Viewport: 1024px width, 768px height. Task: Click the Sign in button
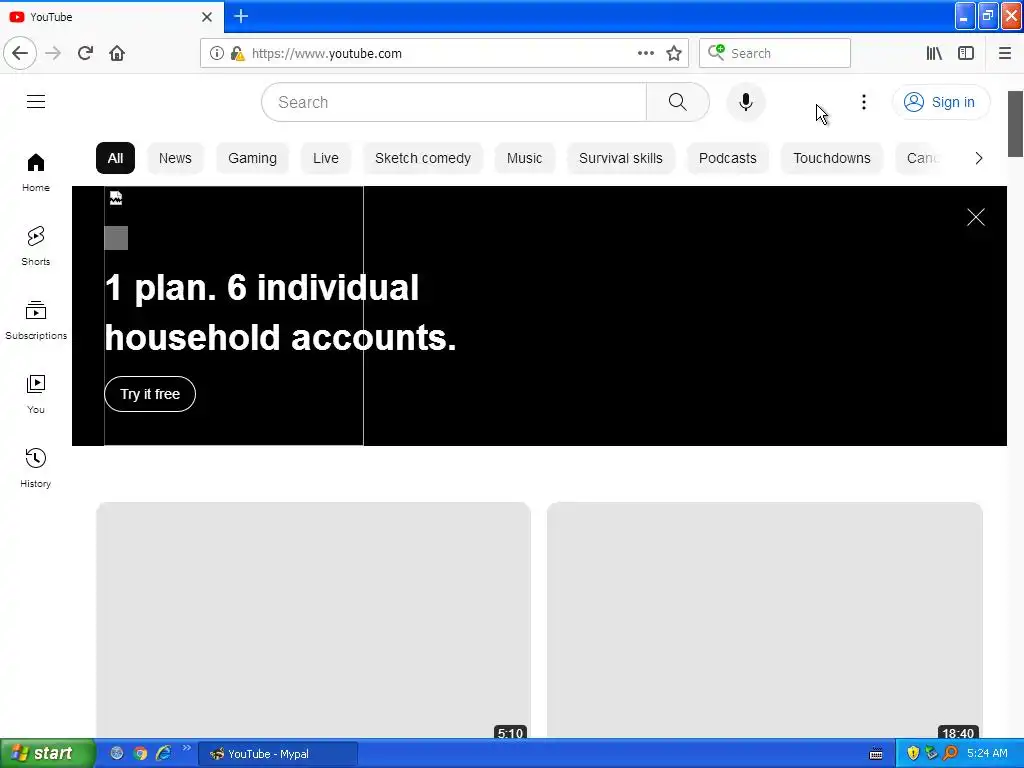pos(940,102)
